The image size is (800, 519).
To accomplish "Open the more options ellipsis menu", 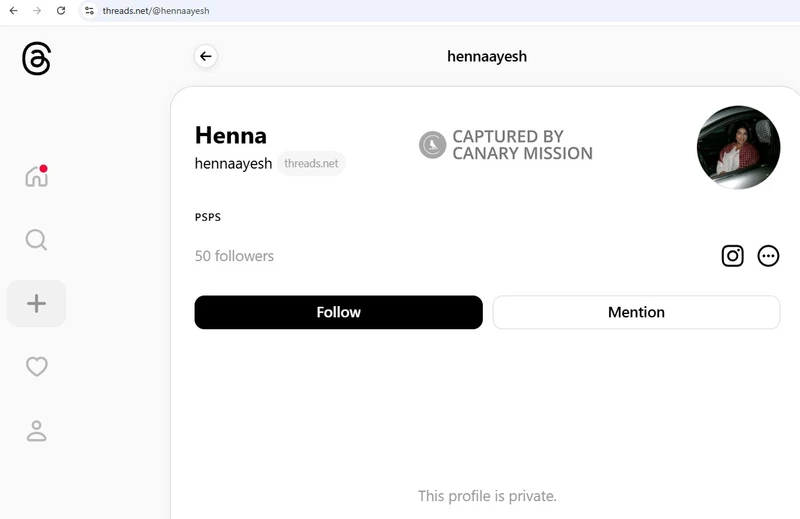I will tap(768, 256).
